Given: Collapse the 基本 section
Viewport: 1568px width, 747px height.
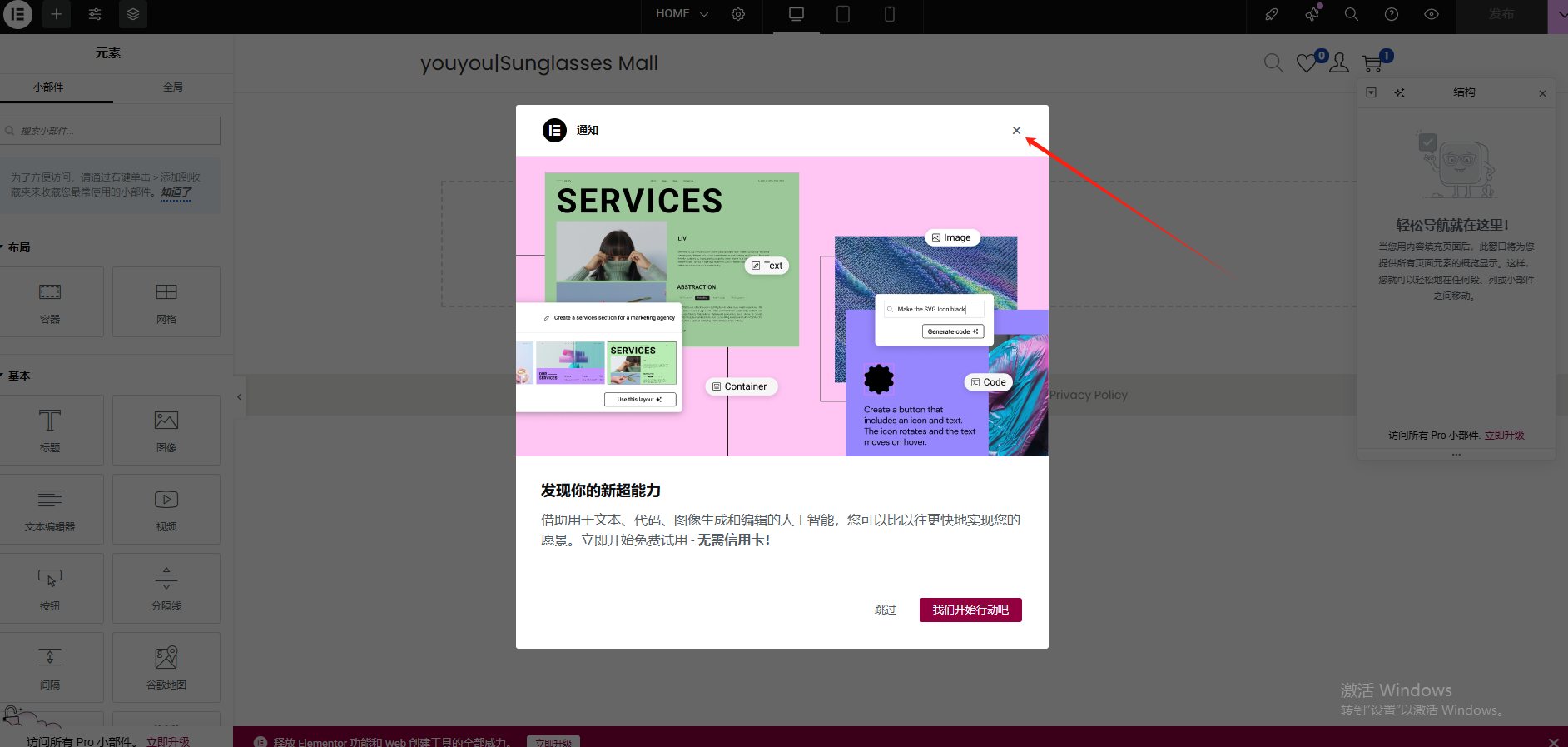Looking at the screenshot, I should [x=17, y=376].
